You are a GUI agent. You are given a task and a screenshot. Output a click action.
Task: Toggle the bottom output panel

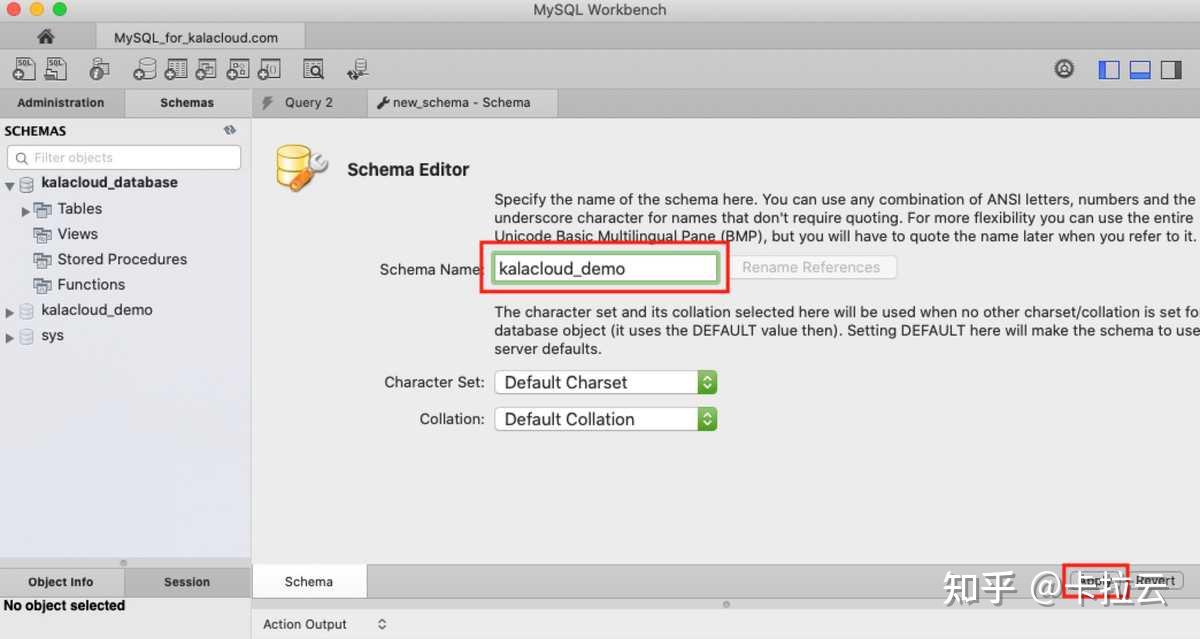point(1140,68)
